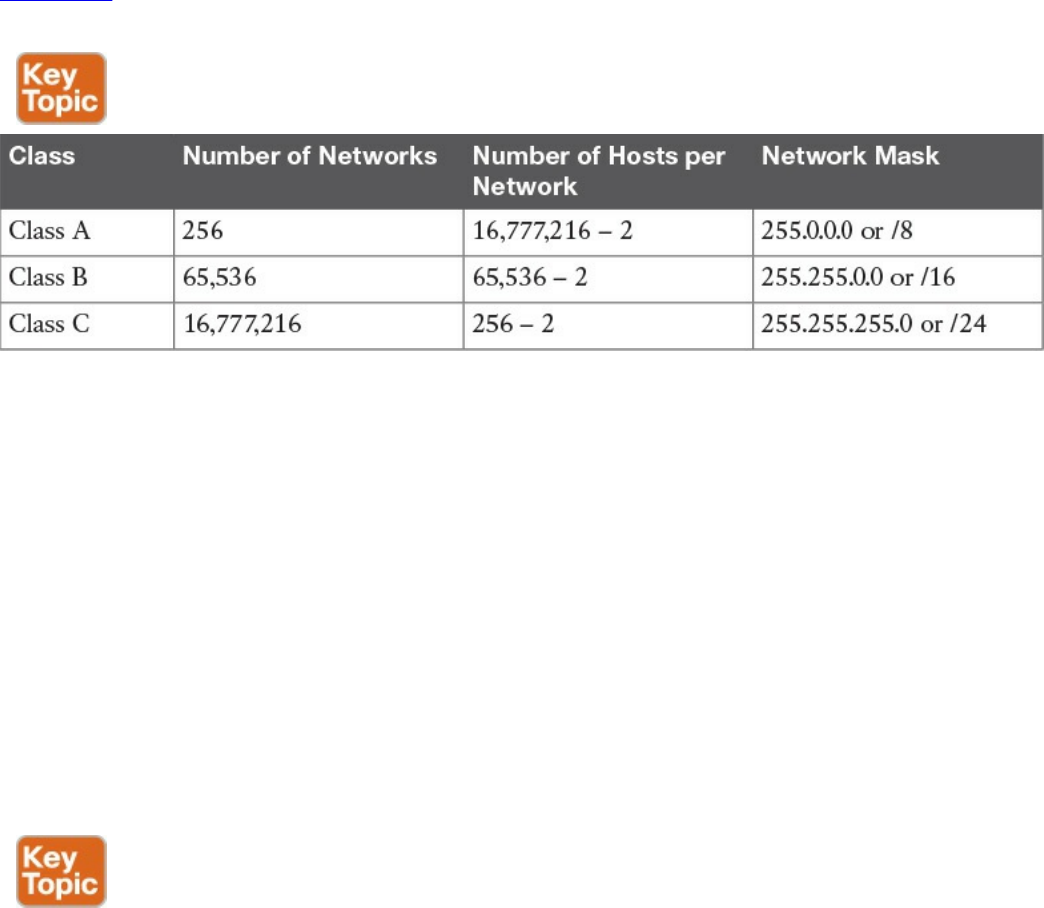This screenshot has width=1044, height=908.
Task: Select the 255.0.0.0 or /8 mask cell
Action: (x=898, y=232)
